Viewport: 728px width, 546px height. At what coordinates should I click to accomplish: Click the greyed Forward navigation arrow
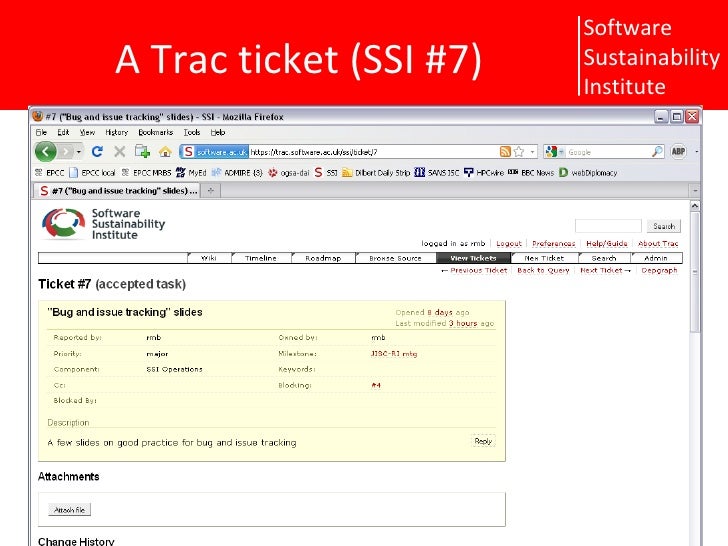[66, 151]
